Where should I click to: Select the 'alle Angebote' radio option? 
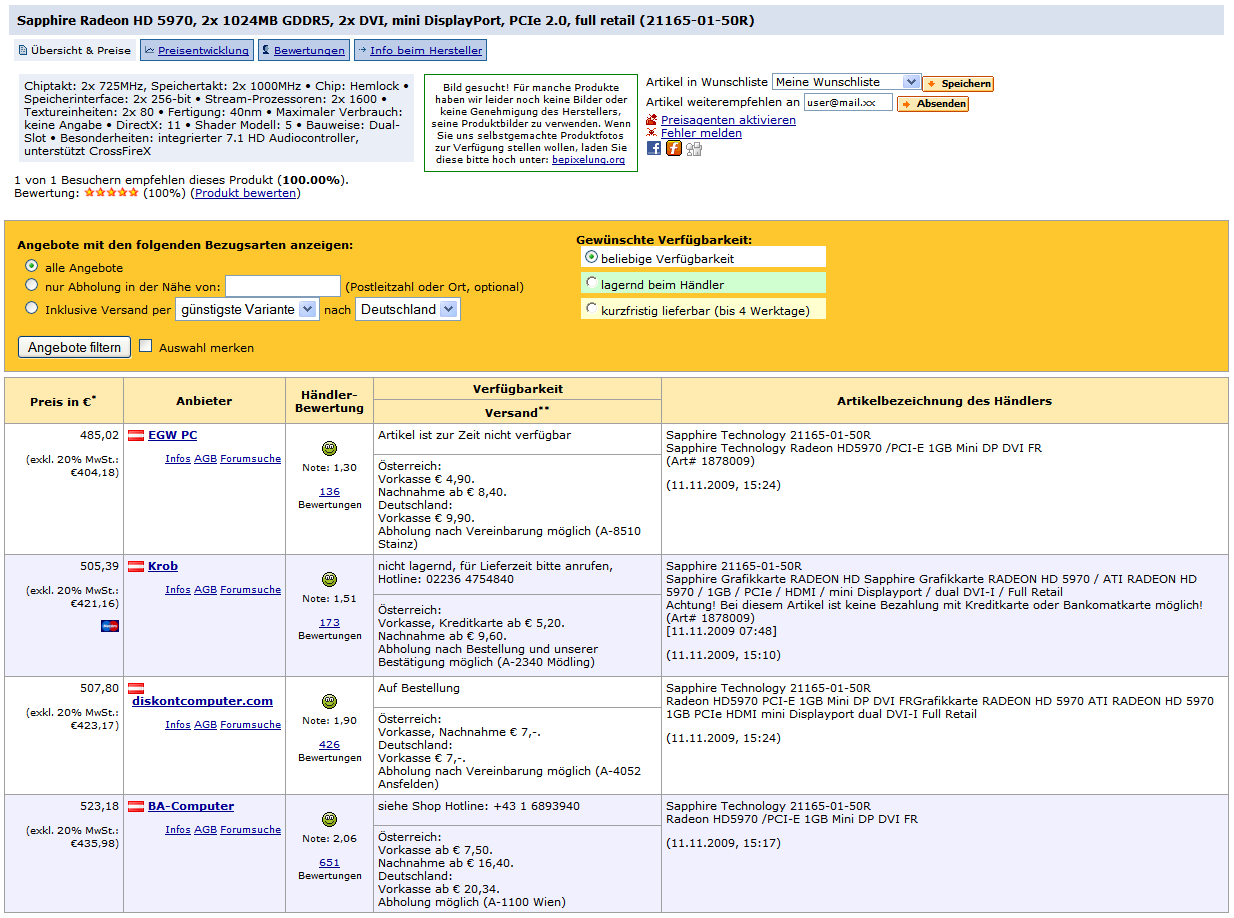[x=32, y=267]
